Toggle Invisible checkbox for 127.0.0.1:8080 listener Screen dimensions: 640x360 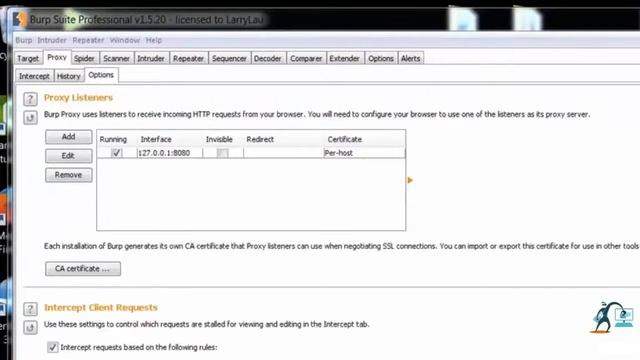tap(222, 153)
